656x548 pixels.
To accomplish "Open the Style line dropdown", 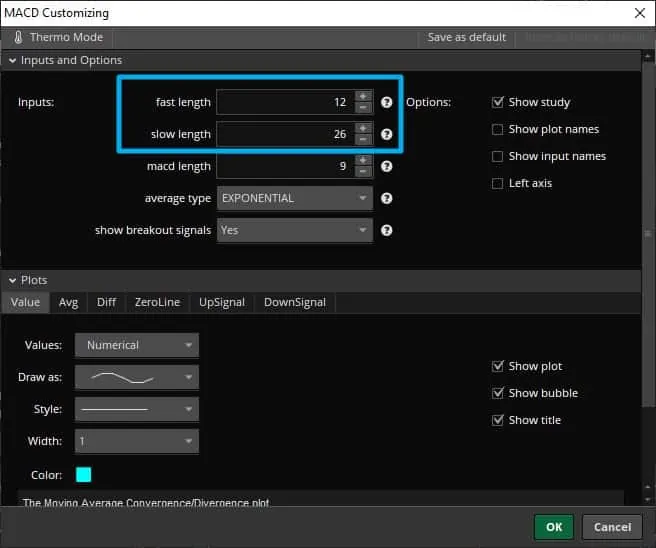I will (137, 409).
